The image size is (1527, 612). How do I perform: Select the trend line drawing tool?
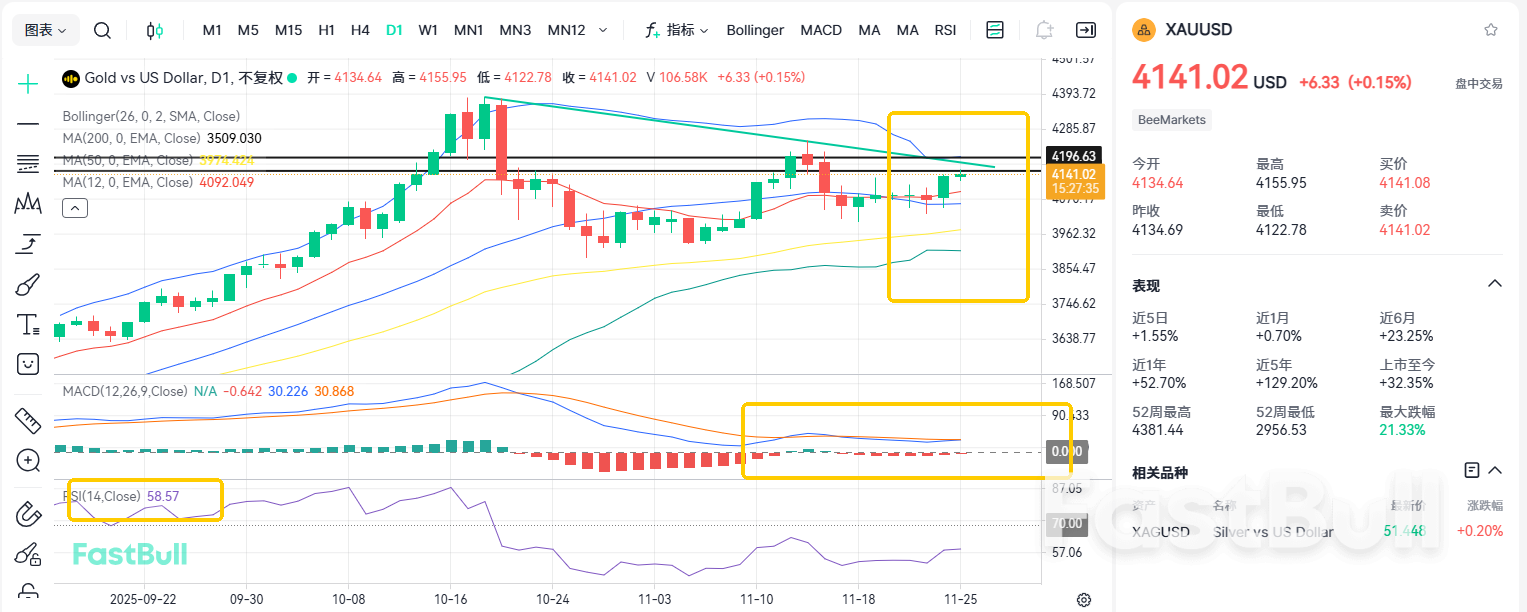click(x=27, y=124)
